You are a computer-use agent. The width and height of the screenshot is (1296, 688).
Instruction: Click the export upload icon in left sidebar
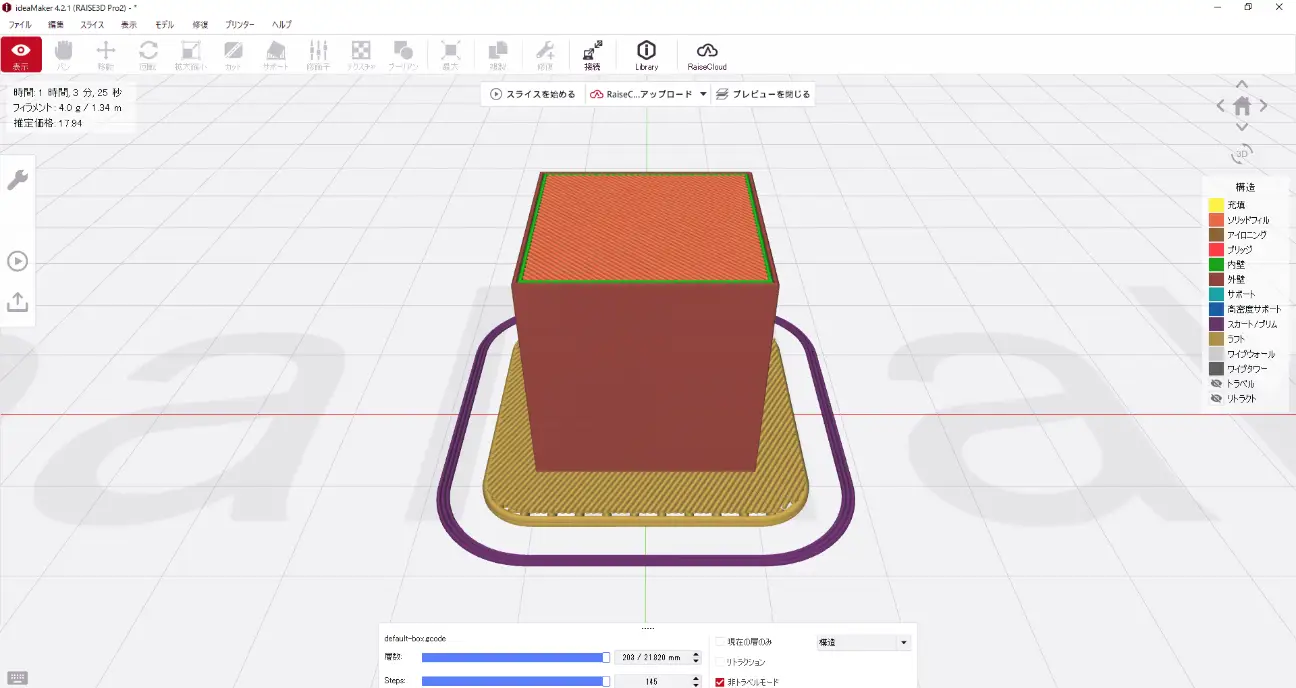tap(17, 302)
